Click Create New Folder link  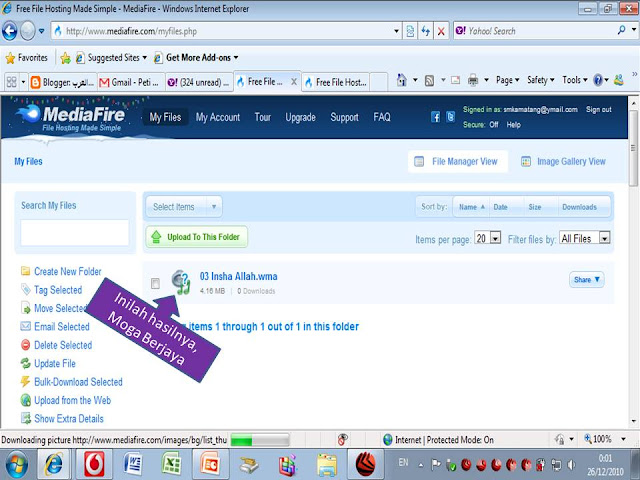pos(68,271)
